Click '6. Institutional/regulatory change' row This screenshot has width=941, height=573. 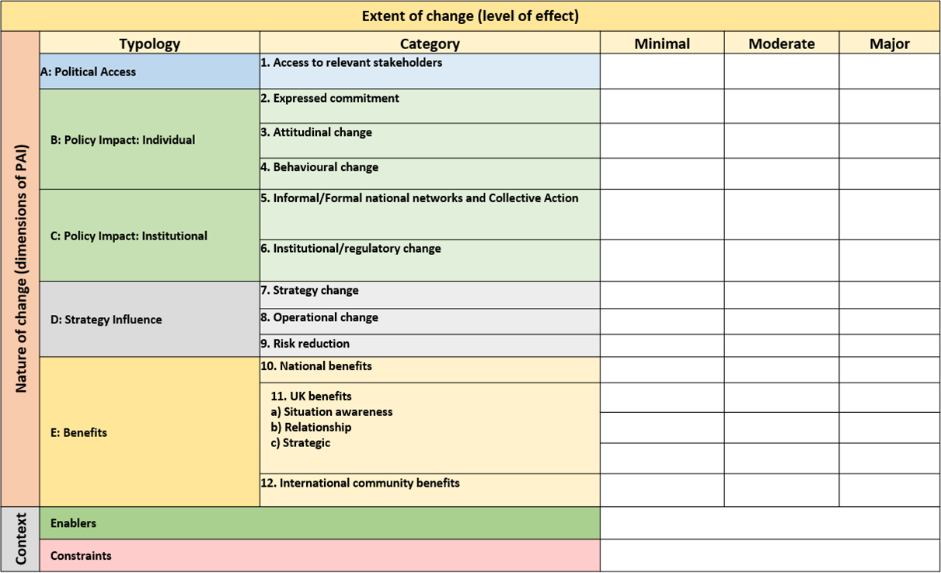tap(430, 260)
